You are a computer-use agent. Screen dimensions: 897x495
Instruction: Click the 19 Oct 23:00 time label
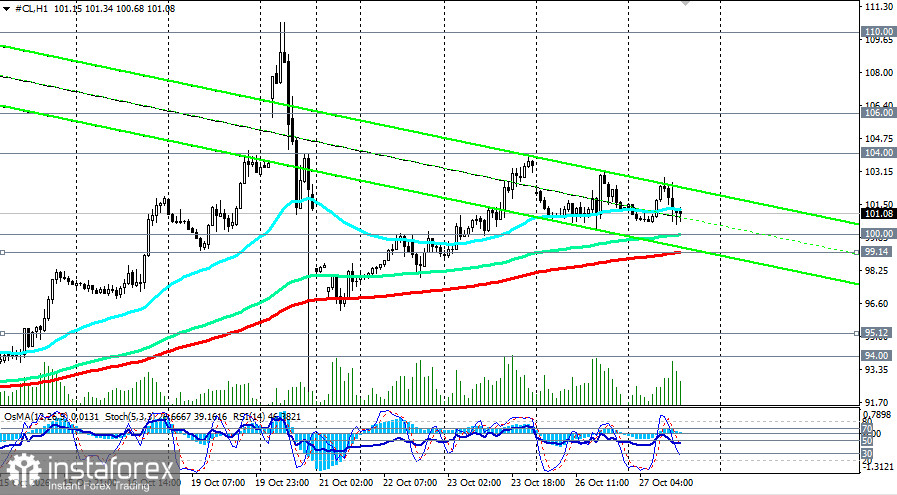[x=283, y=482]
